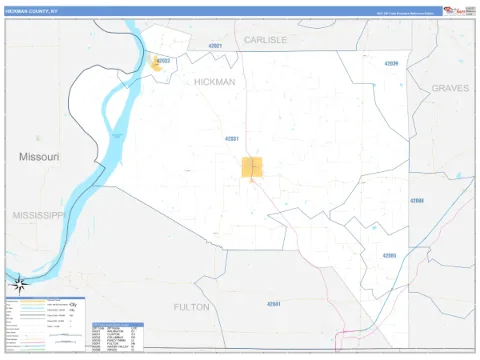Select the CARLISLE county label
This screenshot has height=360, width=480.
265,40
